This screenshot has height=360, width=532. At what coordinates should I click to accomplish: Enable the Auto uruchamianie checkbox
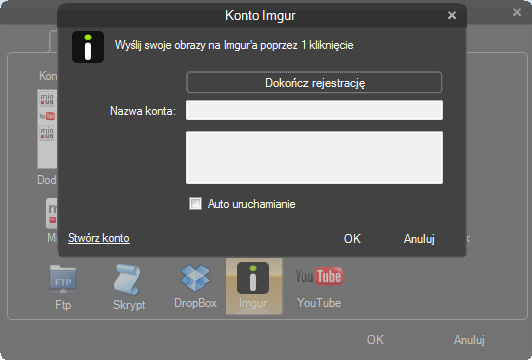coord(195,204)
